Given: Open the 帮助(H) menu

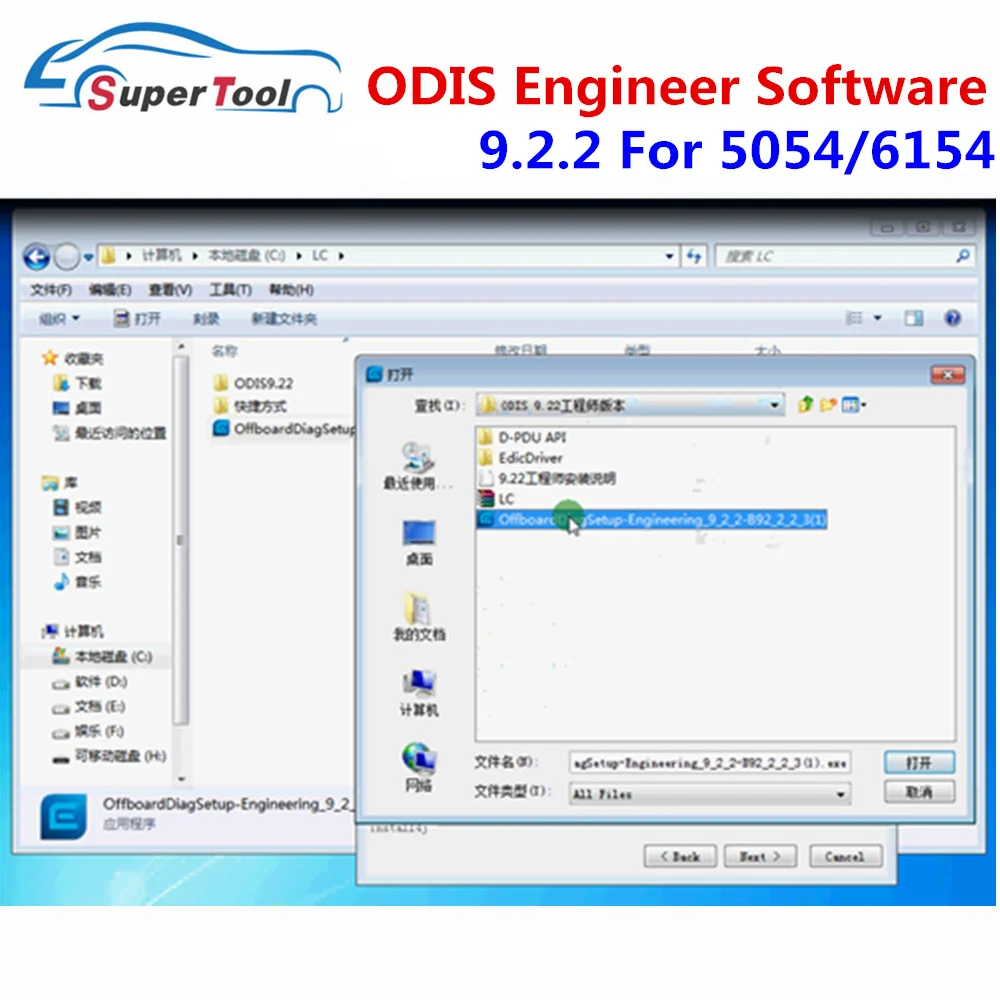Looking at the screenshot, I should [x=291, y=290].
